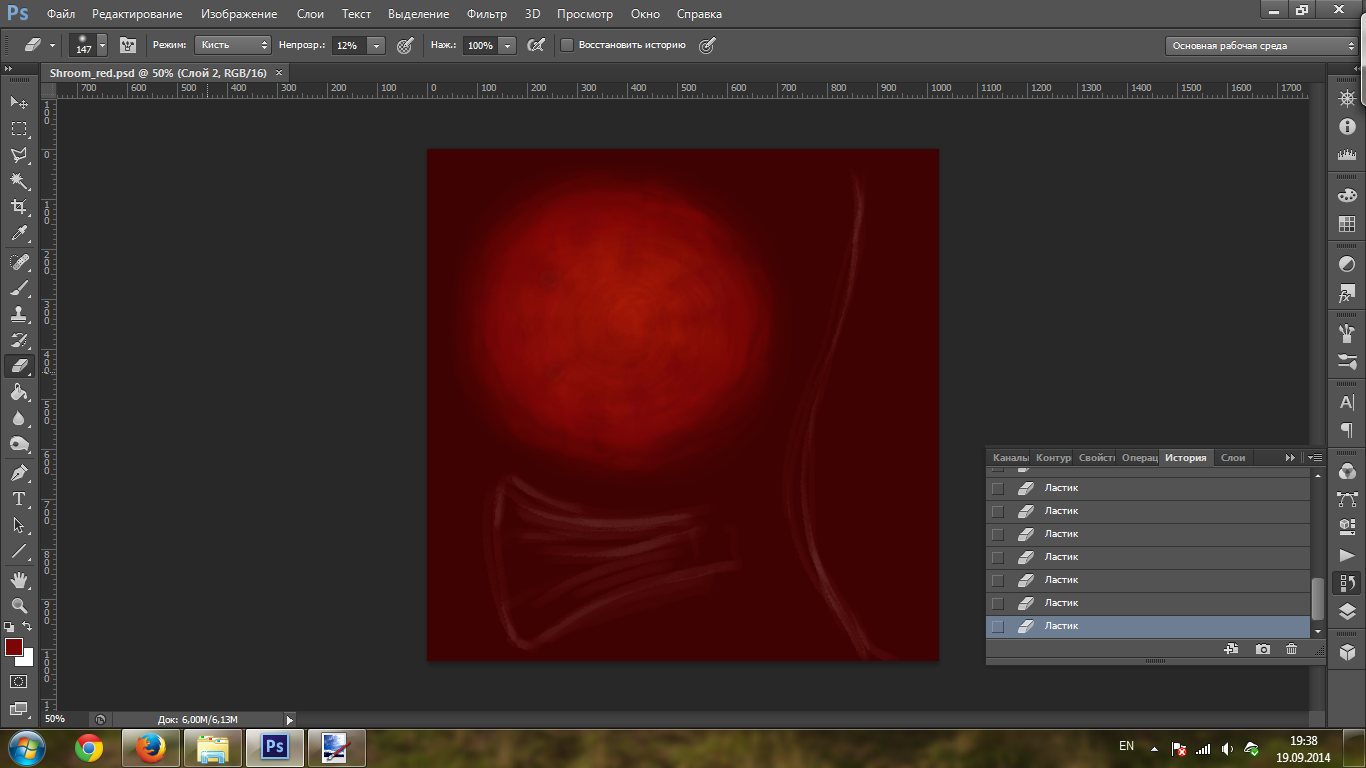
Task: Delete current state with trash icon
Action: pyautogui.click(x=1291, y=649)
